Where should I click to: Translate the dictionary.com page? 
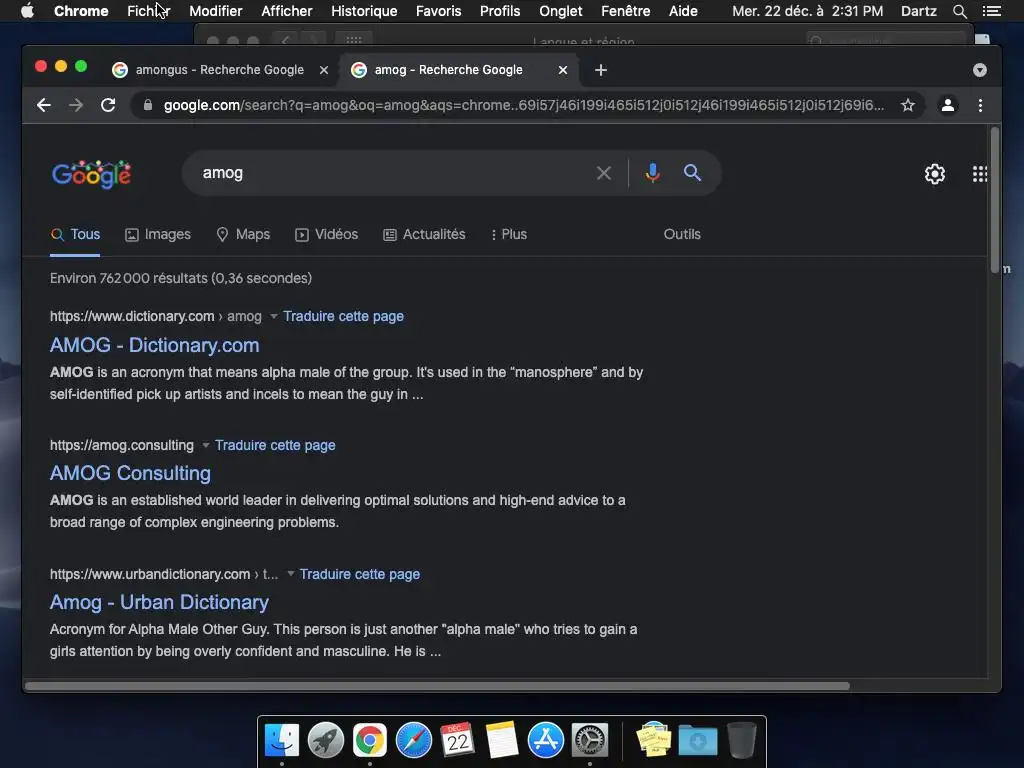tap(344, 316)
